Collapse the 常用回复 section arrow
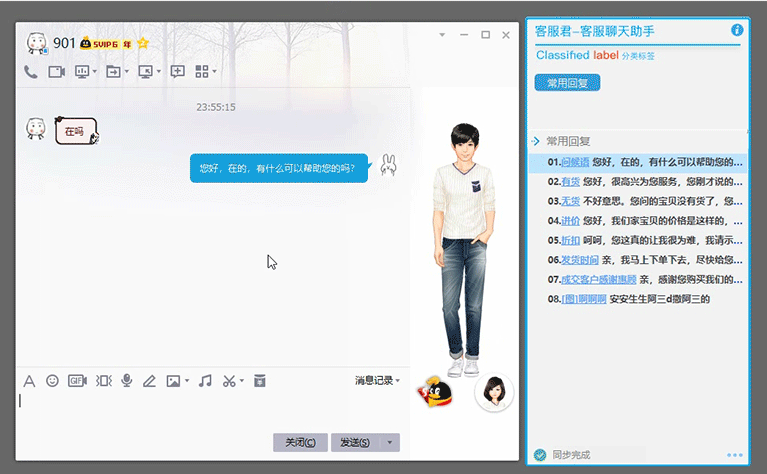 tap(536, 141)
